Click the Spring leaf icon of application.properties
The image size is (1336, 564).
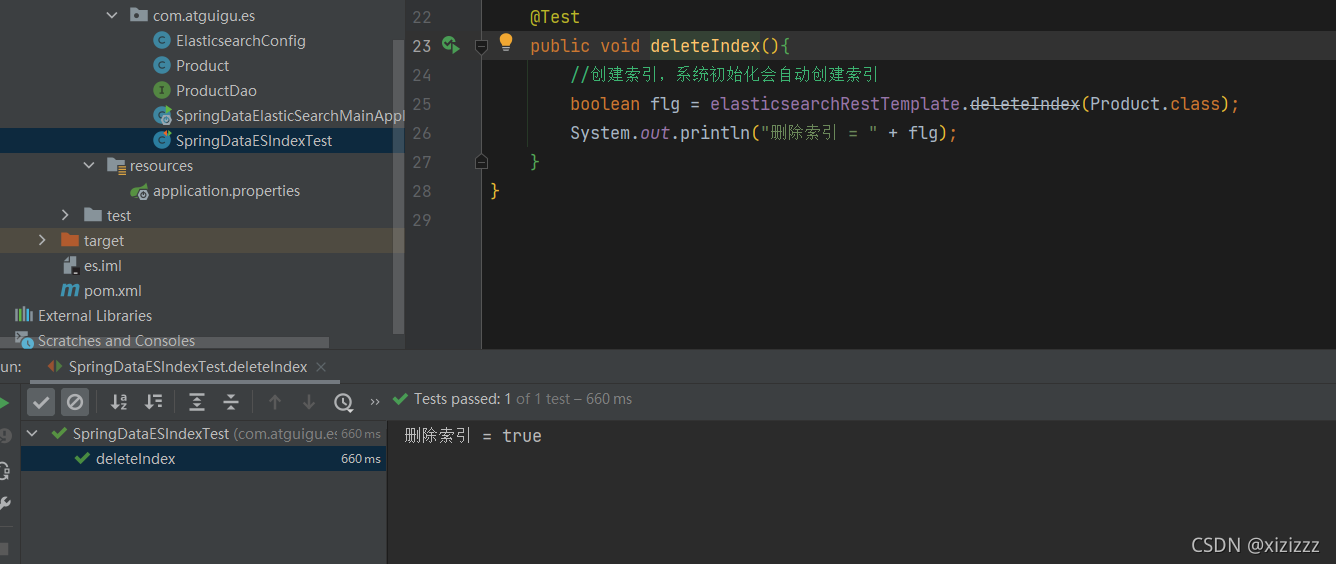click(x=139, y=191)
